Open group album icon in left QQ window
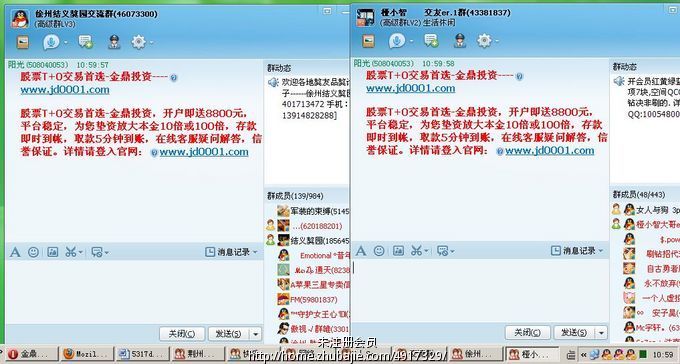This screenshot has width=680, height=364. pos(23,42)
